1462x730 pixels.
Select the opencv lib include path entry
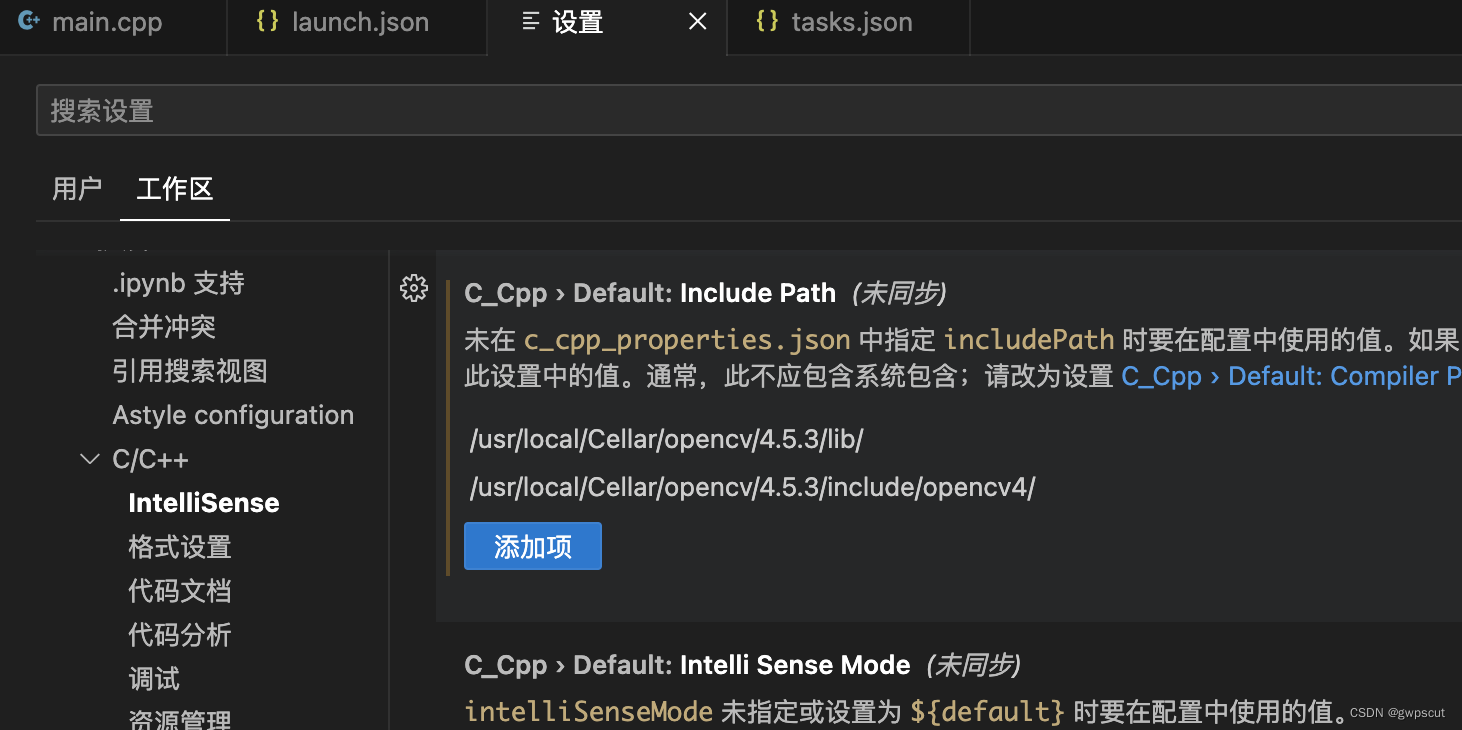click(666, 438)
